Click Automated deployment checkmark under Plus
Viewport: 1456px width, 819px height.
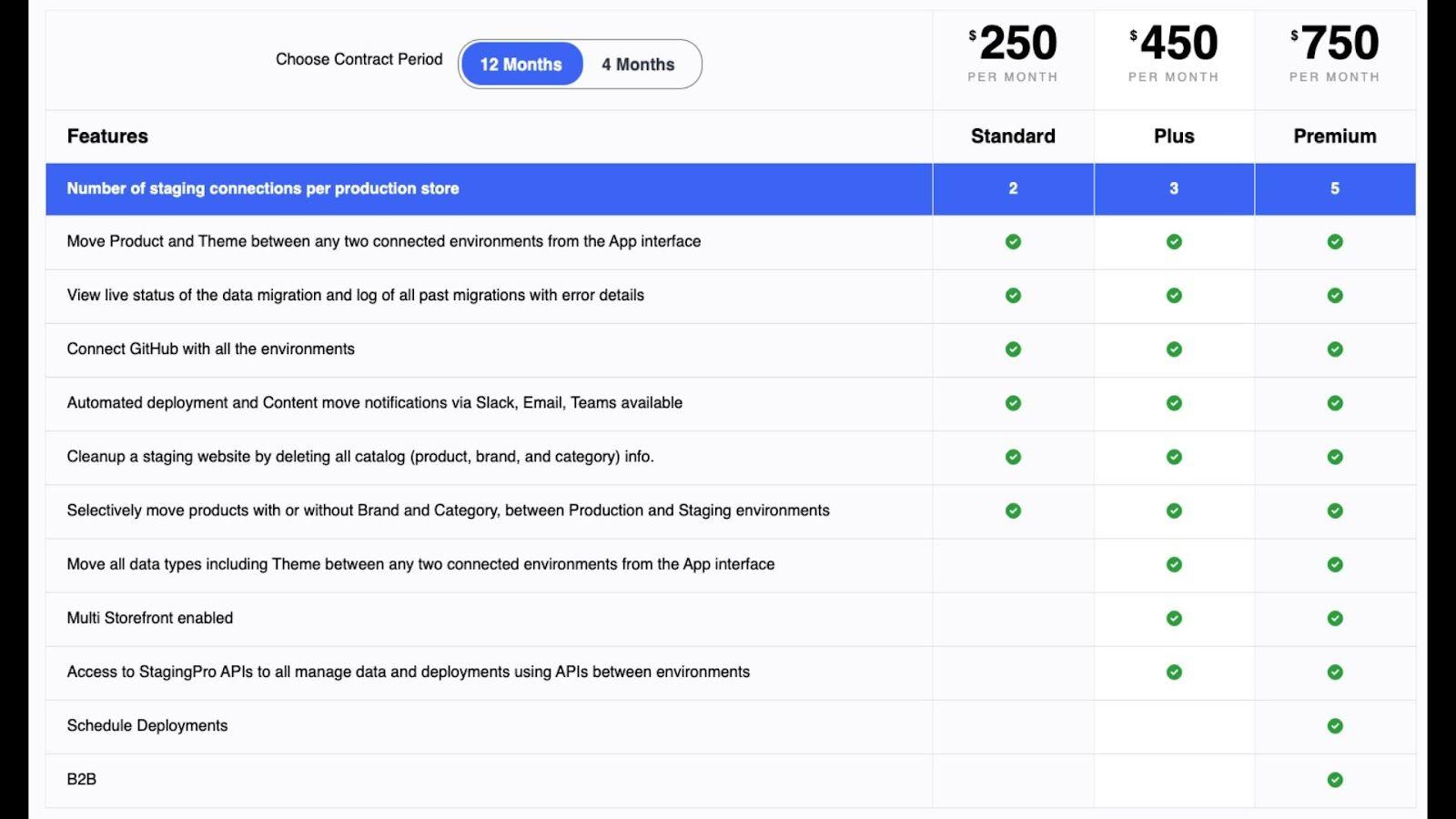tap(1174, 403)
